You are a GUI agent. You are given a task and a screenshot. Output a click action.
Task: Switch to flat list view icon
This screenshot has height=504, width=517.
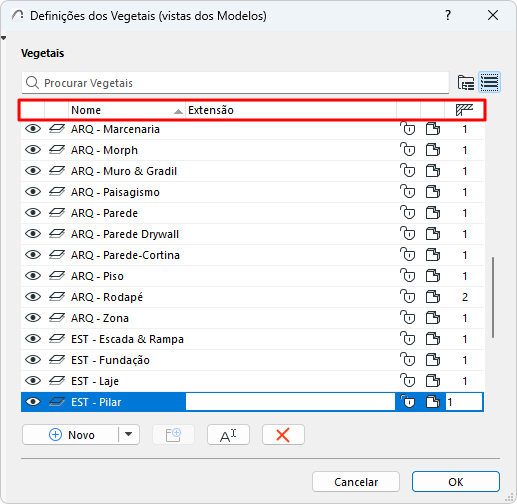[x=489, y=82]
